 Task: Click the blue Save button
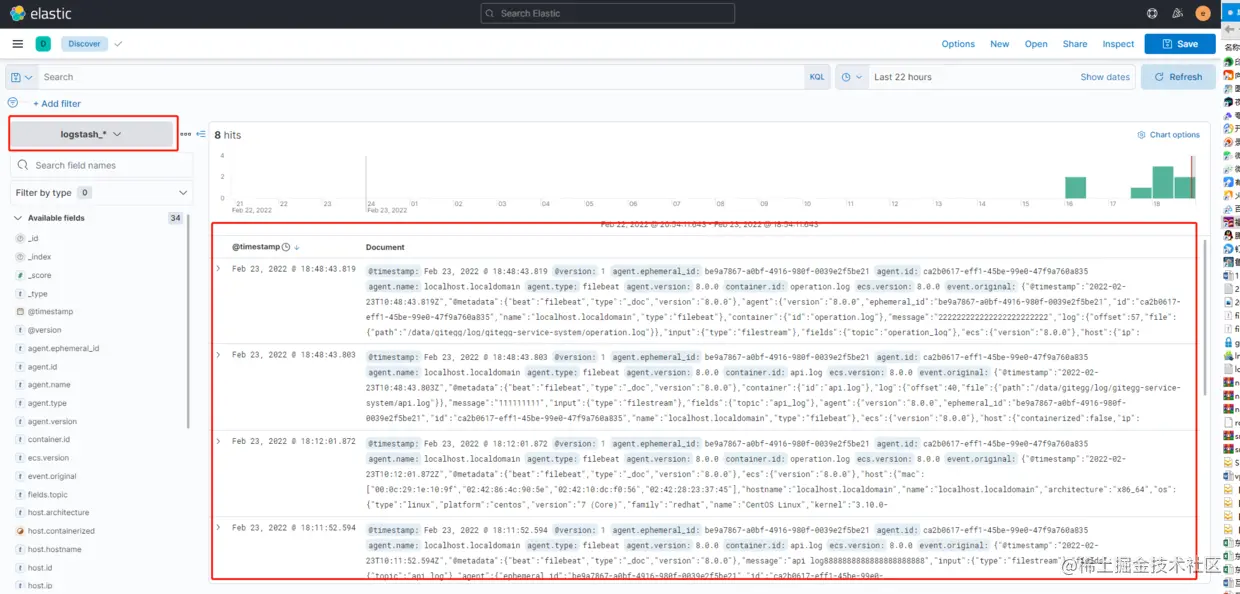tap(1180, 44)
